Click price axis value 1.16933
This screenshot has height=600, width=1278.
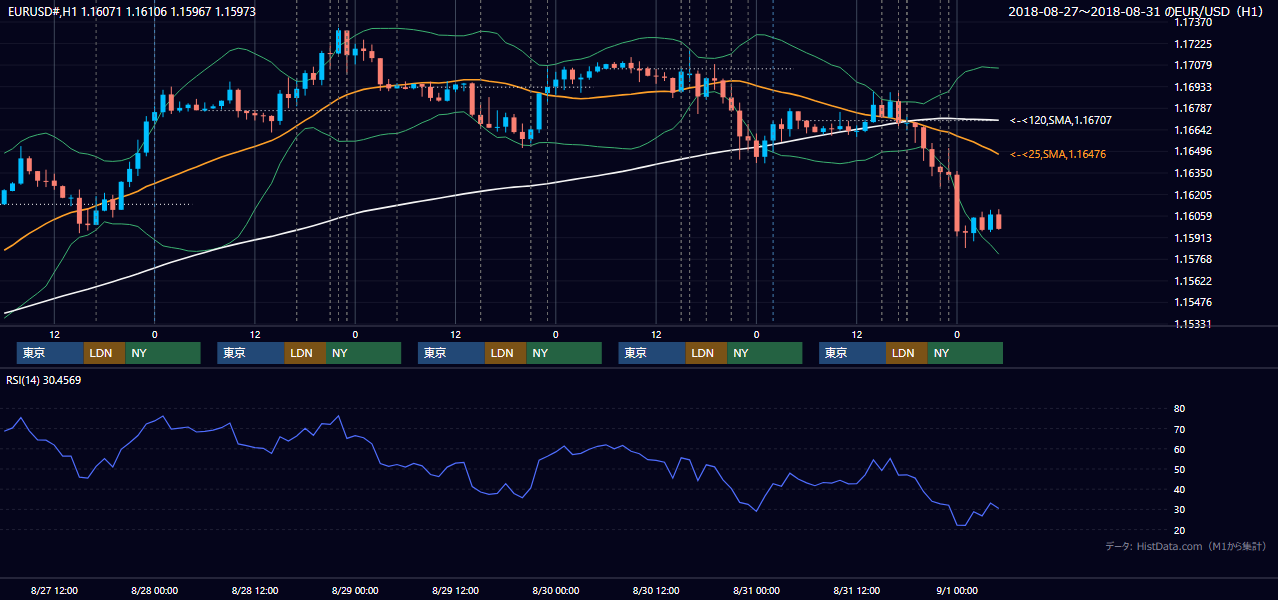(1193, 88)
